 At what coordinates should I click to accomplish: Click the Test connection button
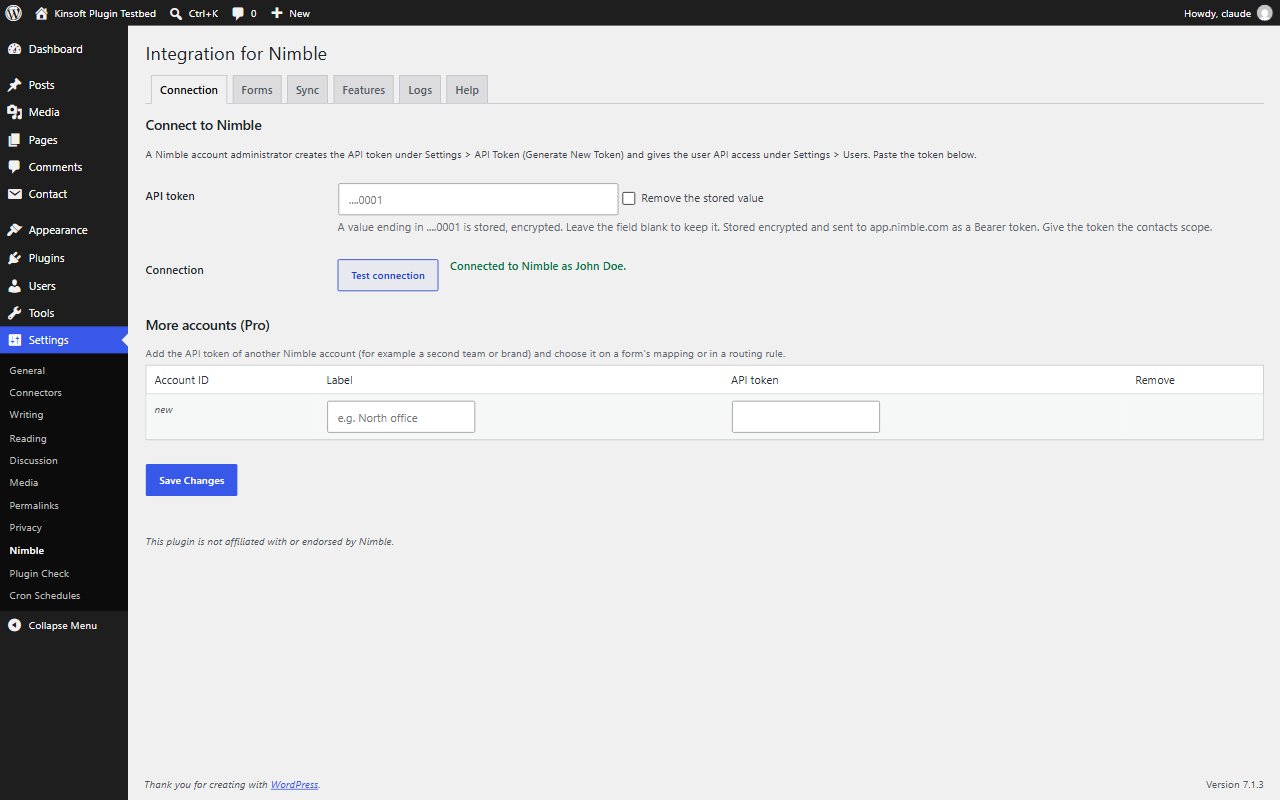tap(388, 275)
